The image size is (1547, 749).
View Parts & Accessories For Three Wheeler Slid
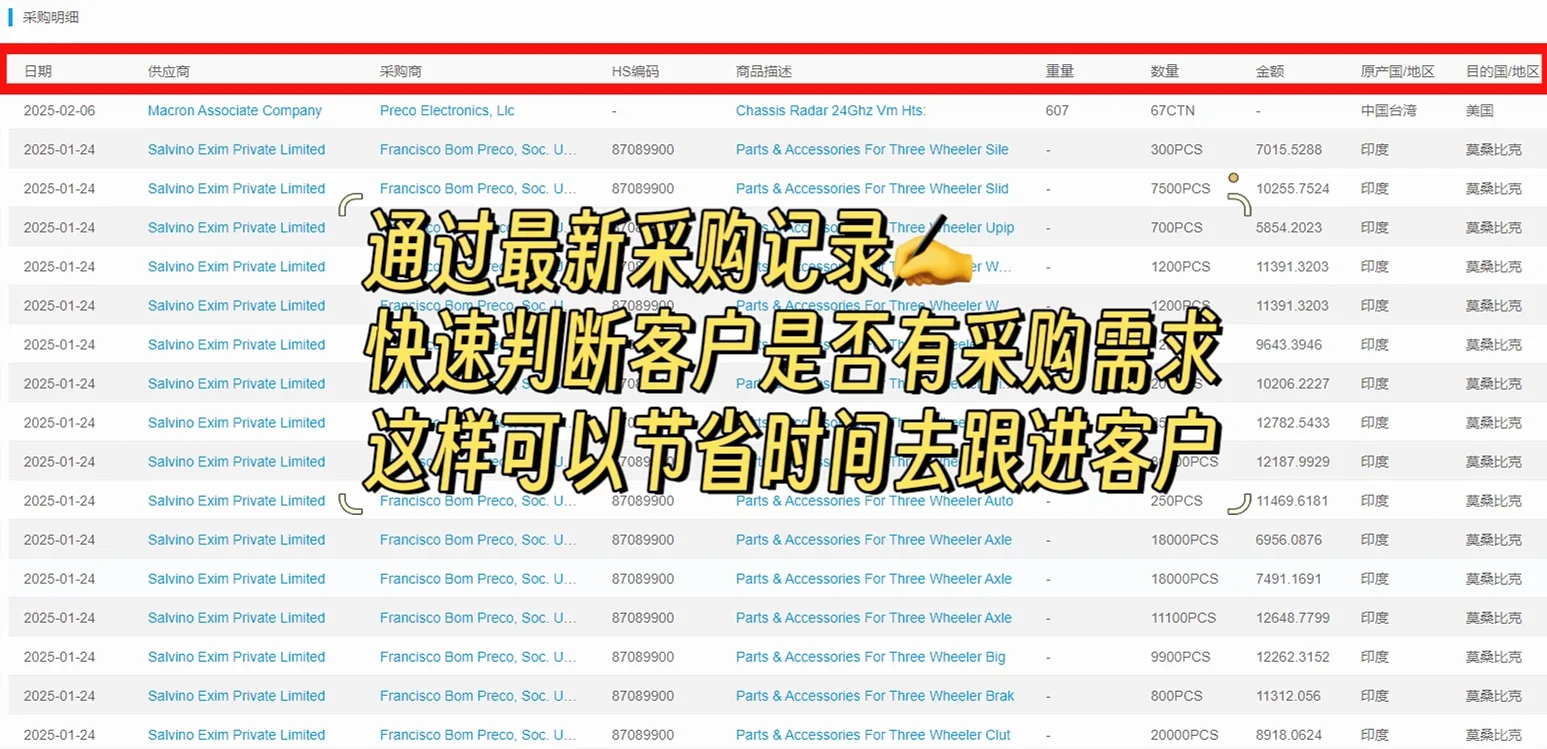871,188
